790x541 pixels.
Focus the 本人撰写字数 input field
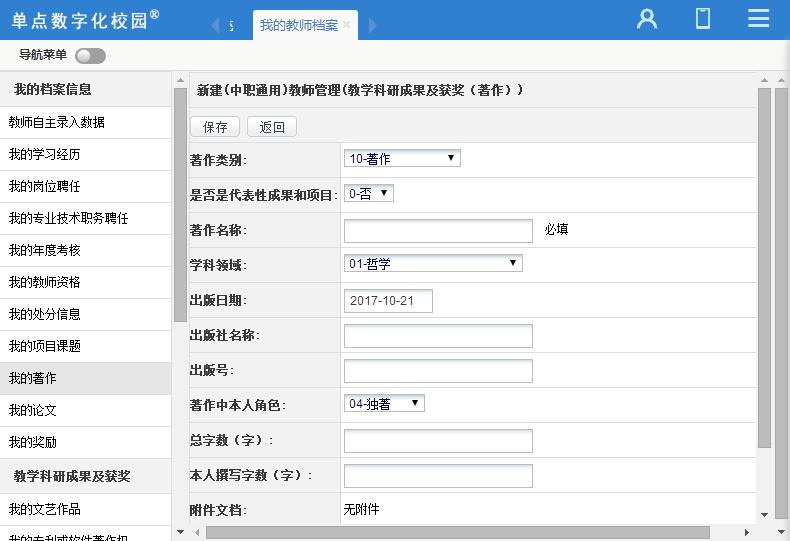(438, 476)
